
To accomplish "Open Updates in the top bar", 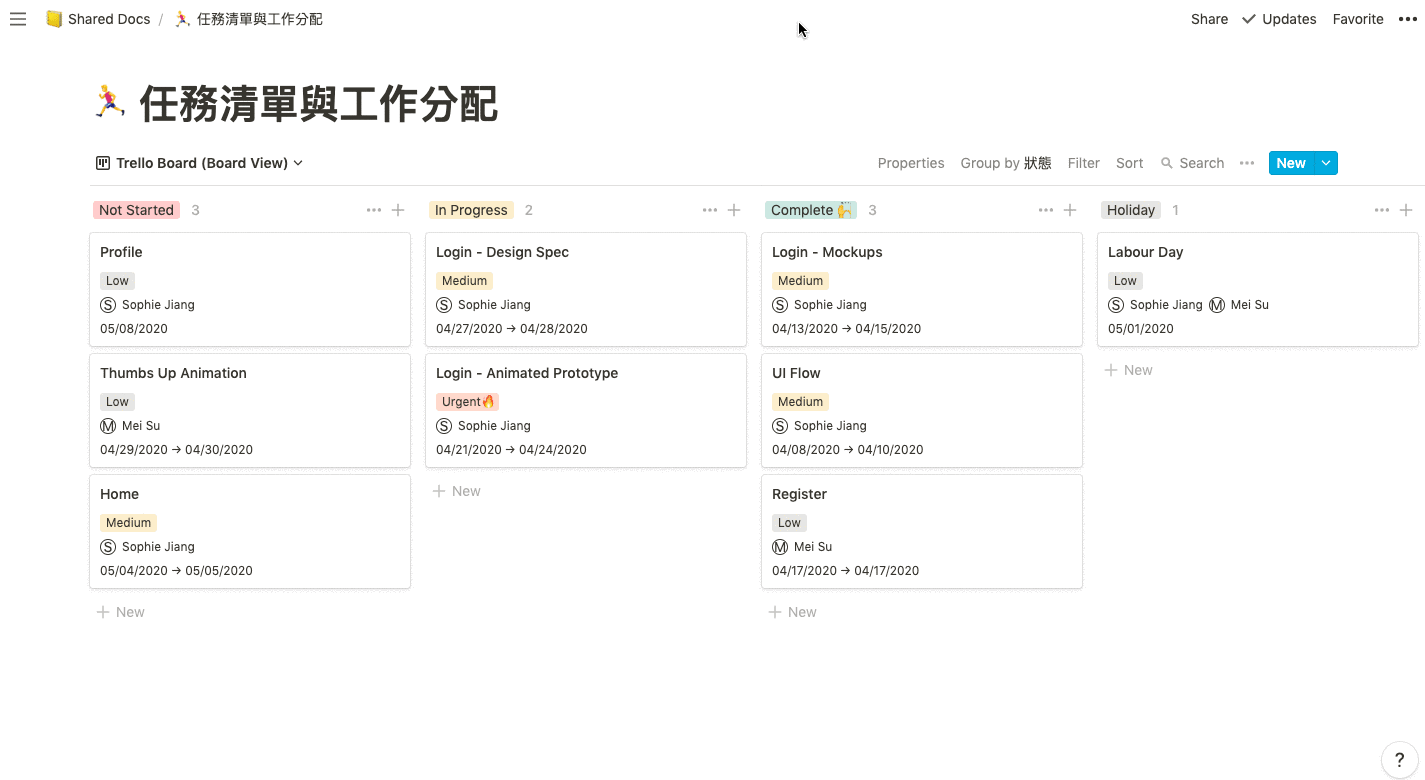I will [1279, 19].
